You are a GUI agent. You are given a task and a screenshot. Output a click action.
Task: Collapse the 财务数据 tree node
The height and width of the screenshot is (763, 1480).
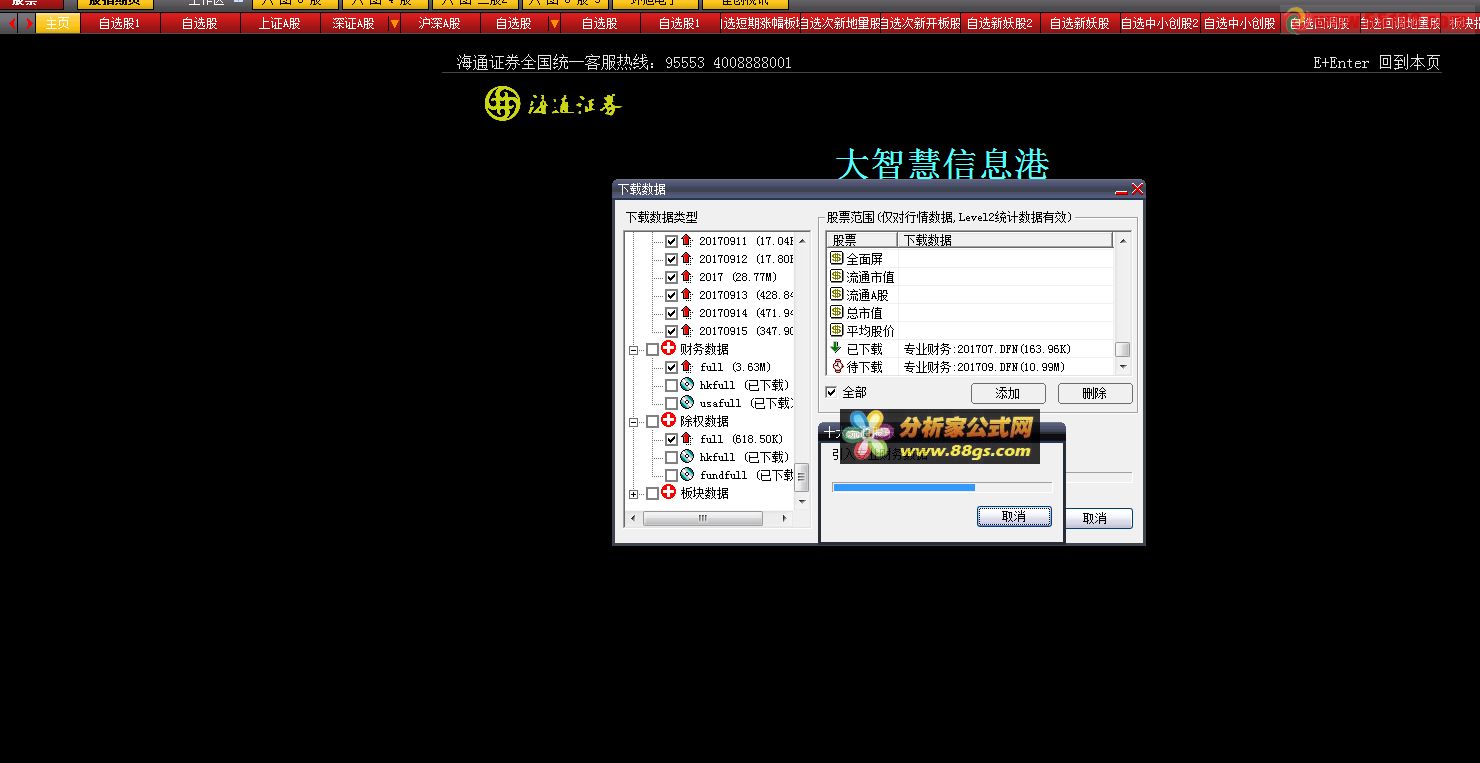pyautogui.click(x=633, y=350)
